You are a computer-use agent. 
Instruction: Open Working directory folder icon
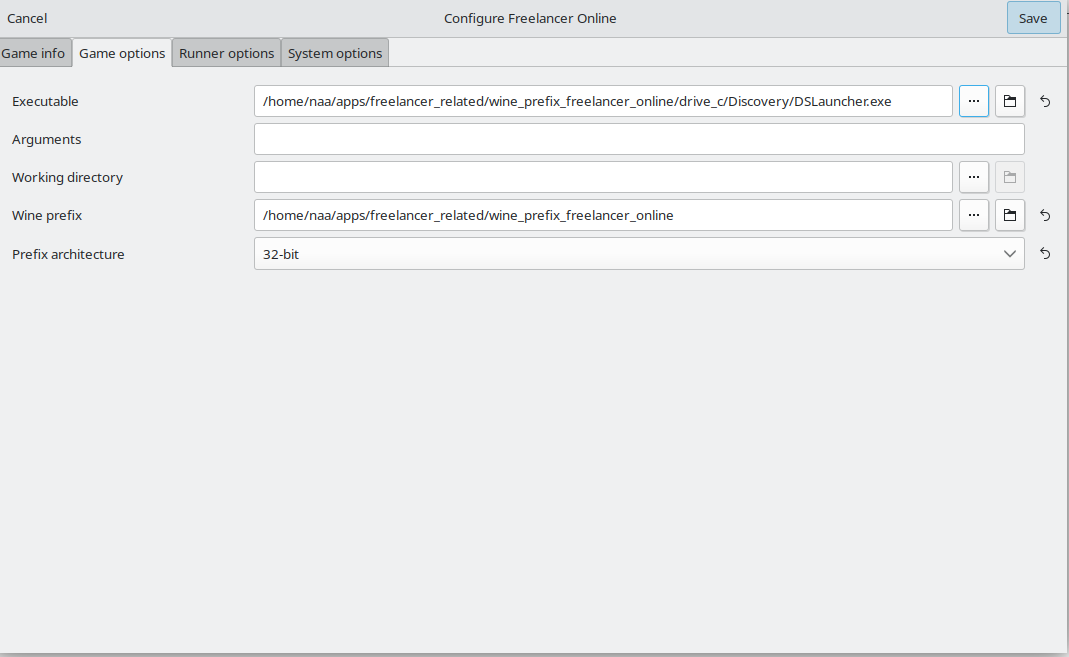[1010, 177]
